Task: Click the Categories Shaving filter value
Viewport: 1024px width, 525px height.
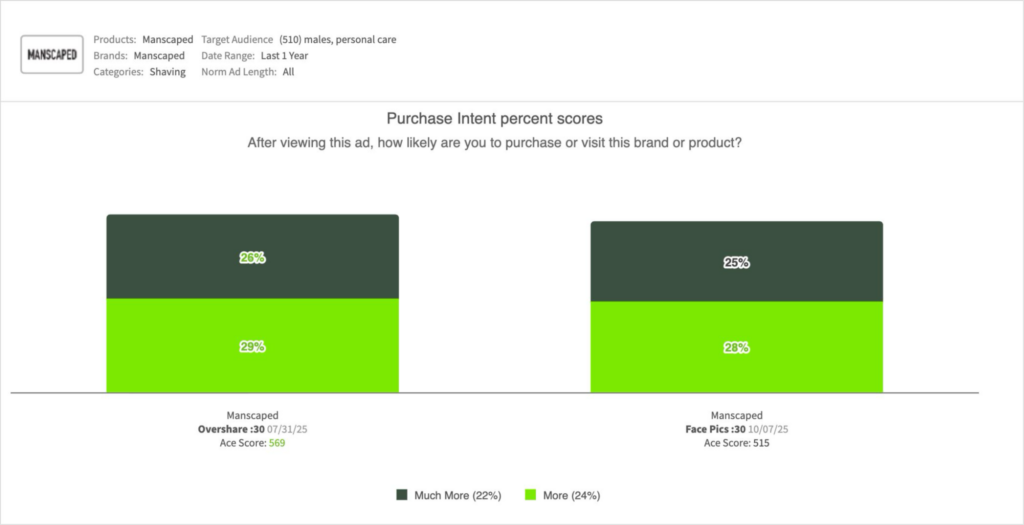Action: coord(167,72)
